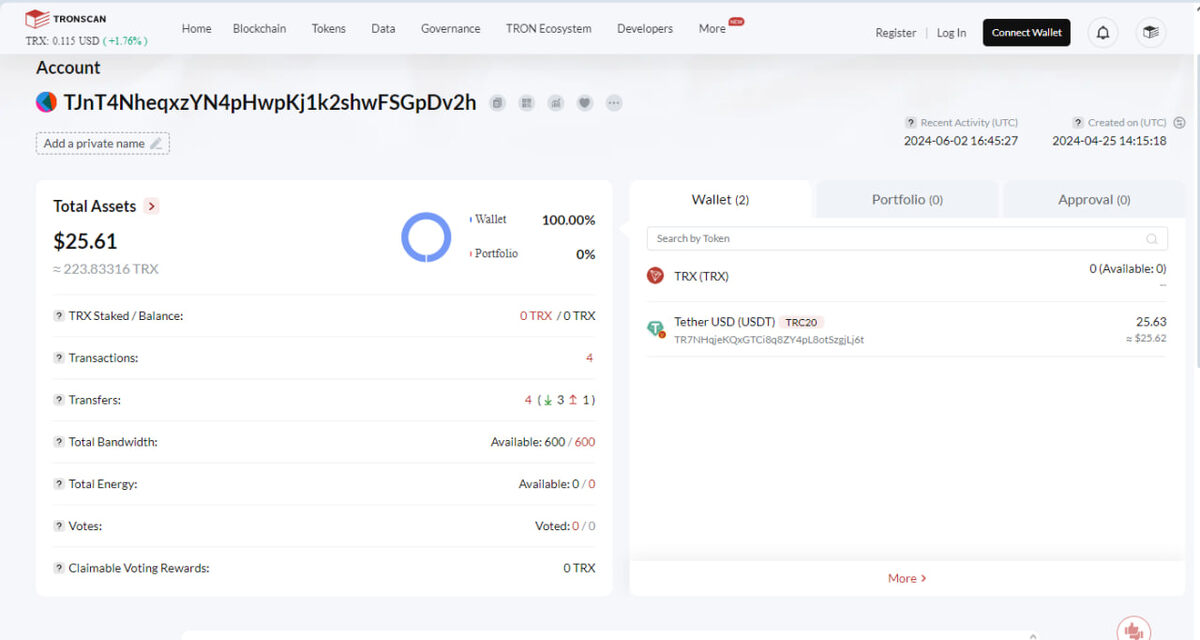This screenshot has width=1200, height=640.
Task: Click help icon for Total Bandwidth
Action: tap(59, 442)
